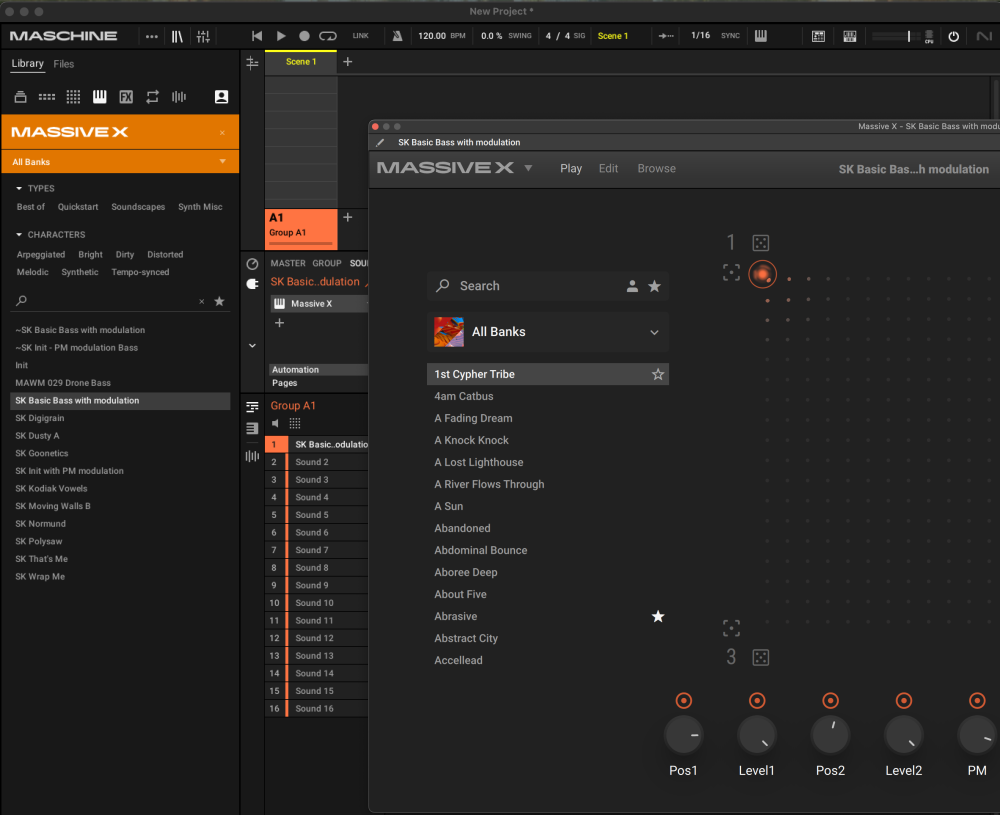Click the library search field
This screenshot has height=815, width=1000.
coord(110,301)
